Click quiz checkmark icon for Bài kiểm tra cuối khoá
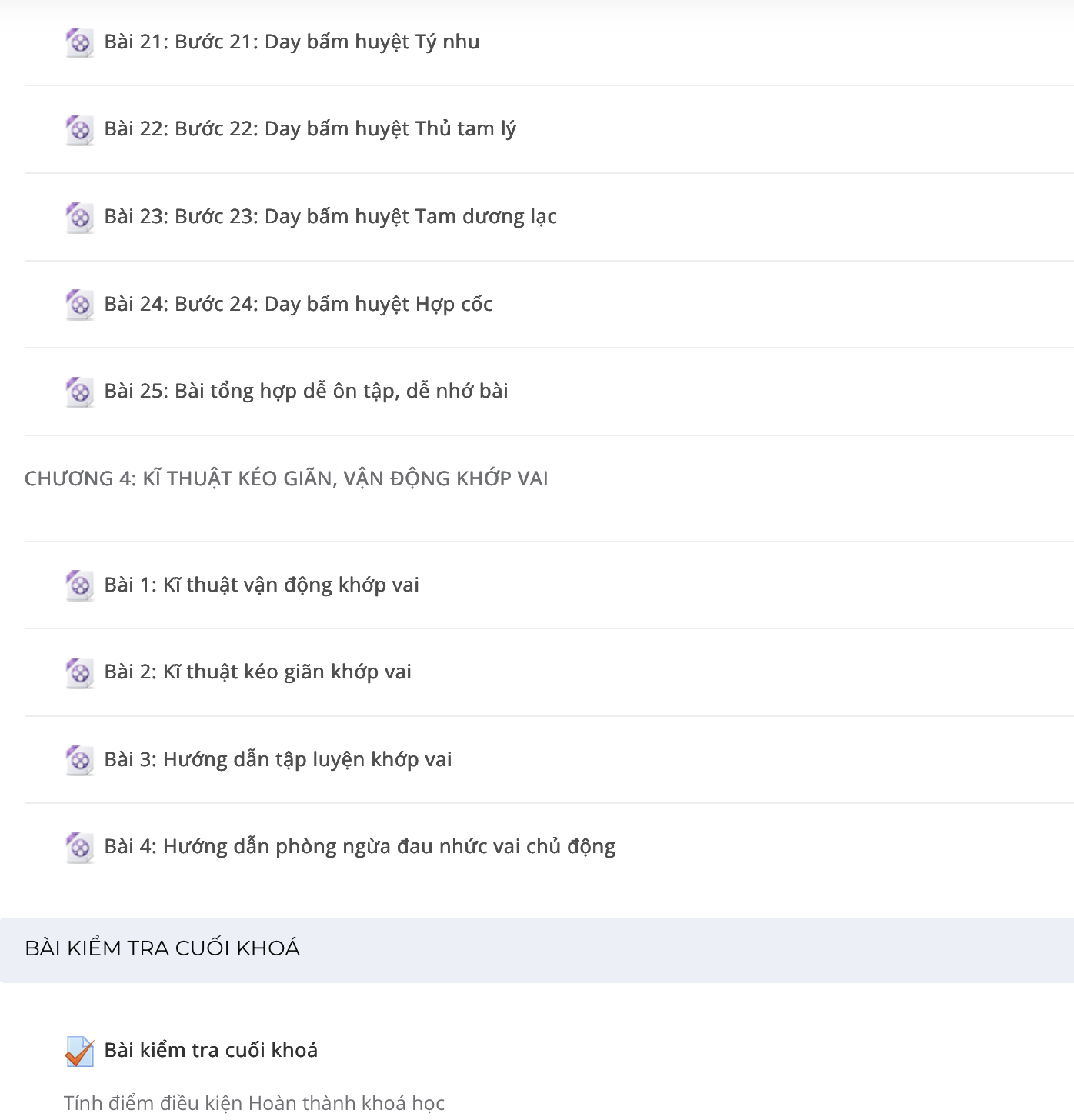Screen dimensions: 1074x1120 click(x=79, y=1051)
